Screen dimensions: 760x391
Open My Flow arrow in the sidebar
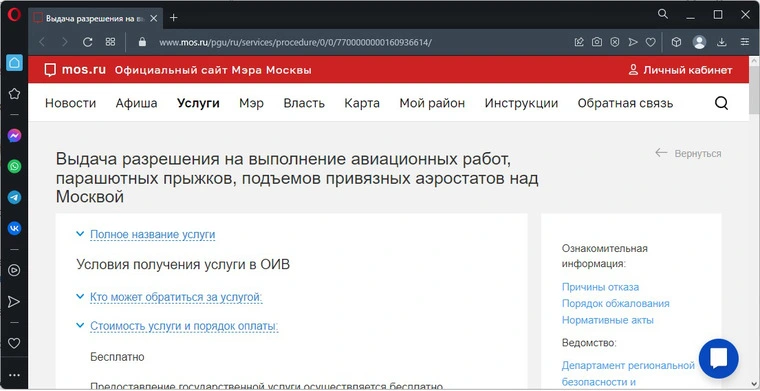tap(14, 301)
